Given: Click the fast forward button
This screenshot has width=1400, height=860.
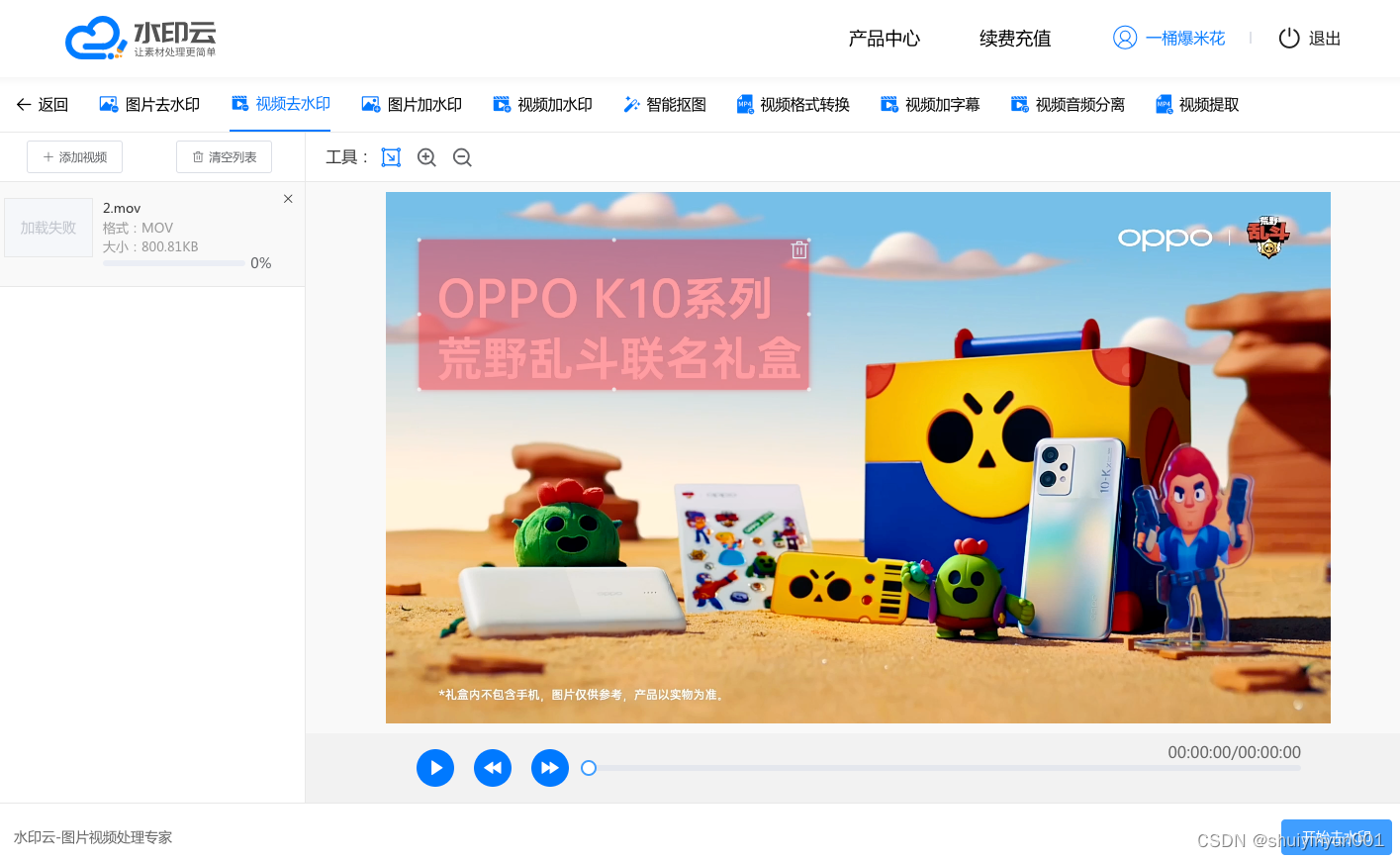Looking at the screenshot, I should click(x=550, y=768).
